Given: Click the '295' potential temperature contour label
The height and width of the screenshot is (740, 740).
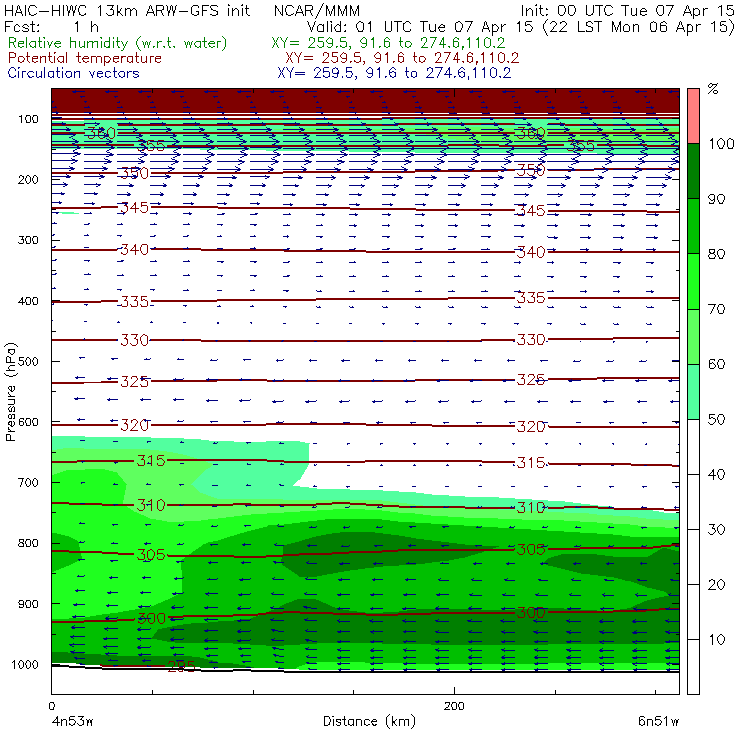Looking at the screenshot, I should (x=181, y=666).
